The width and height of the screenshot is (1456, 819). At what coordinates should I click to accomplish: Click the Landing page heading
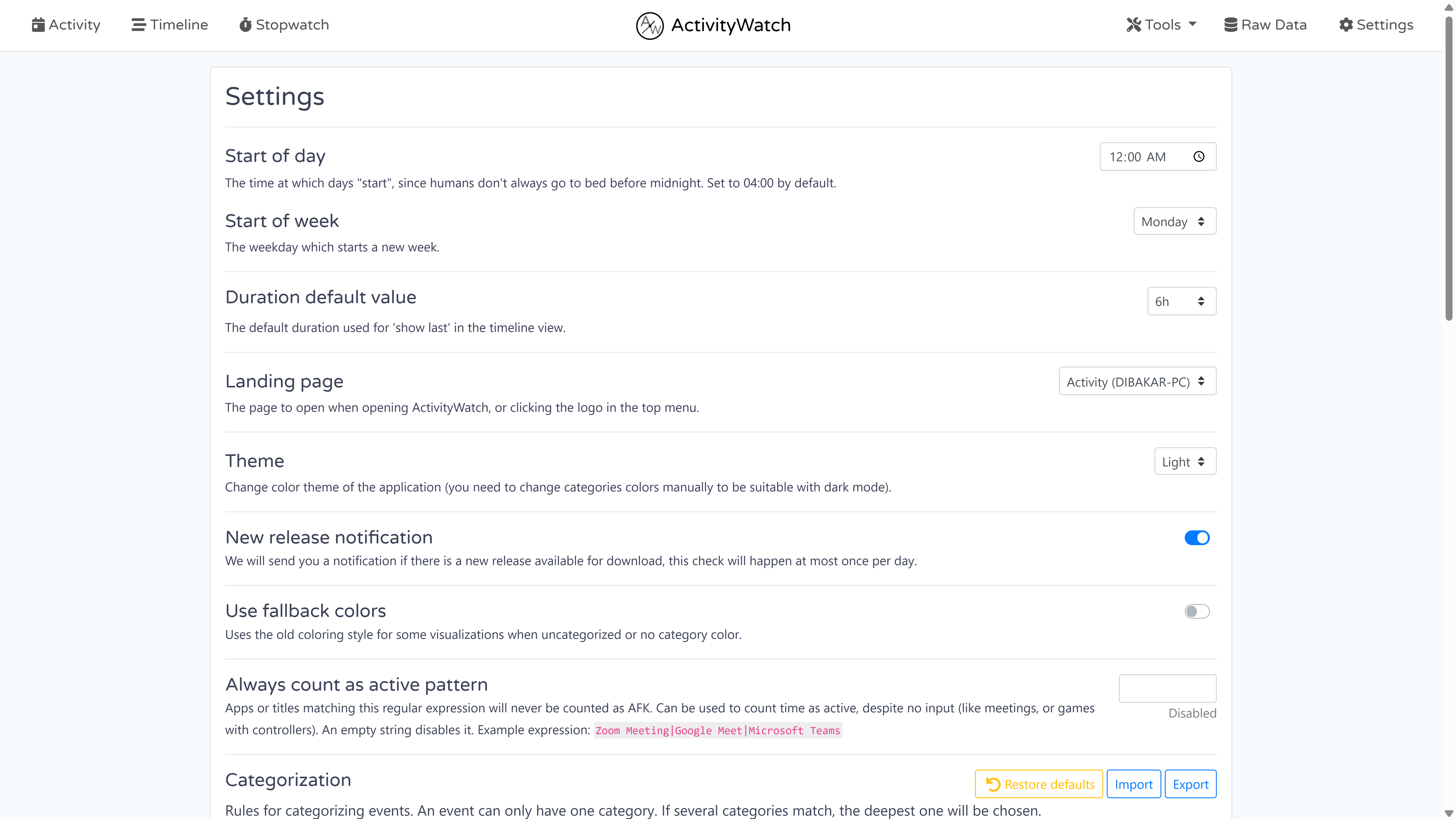[284, 382]
